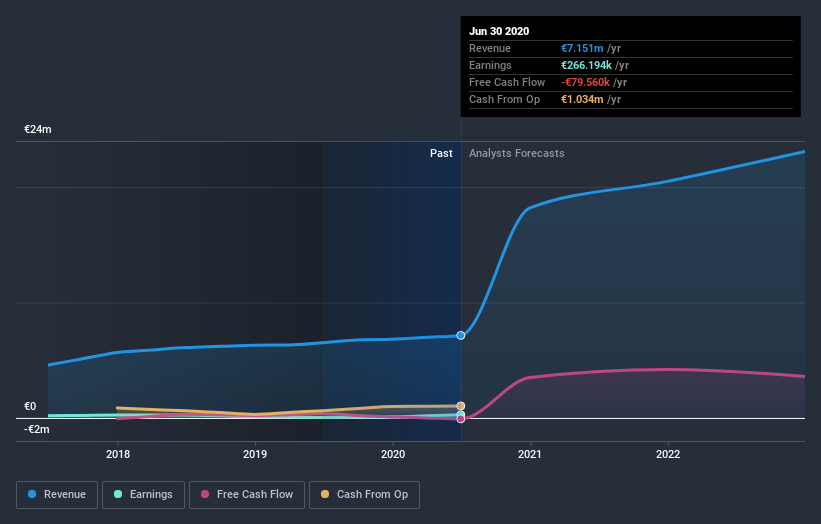Click the €1.034m cash from op value
The height and width of the screenshot is (524, 821).
click(582, 99)
